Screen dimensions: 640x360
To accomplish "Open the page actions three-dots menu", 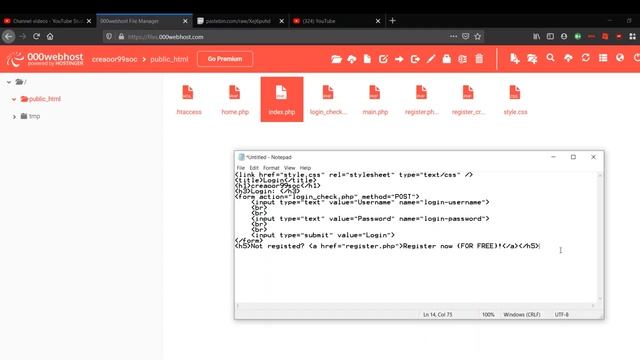I will (x=453, y=36).
